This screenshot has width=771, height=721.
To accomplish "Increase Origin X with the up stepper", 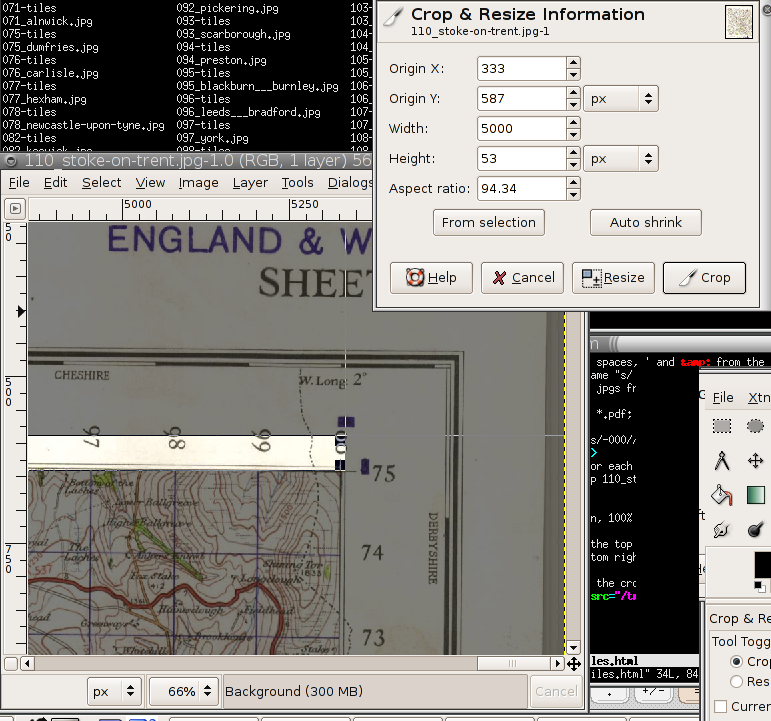I will pyautogui.click(x=573, y=62).
